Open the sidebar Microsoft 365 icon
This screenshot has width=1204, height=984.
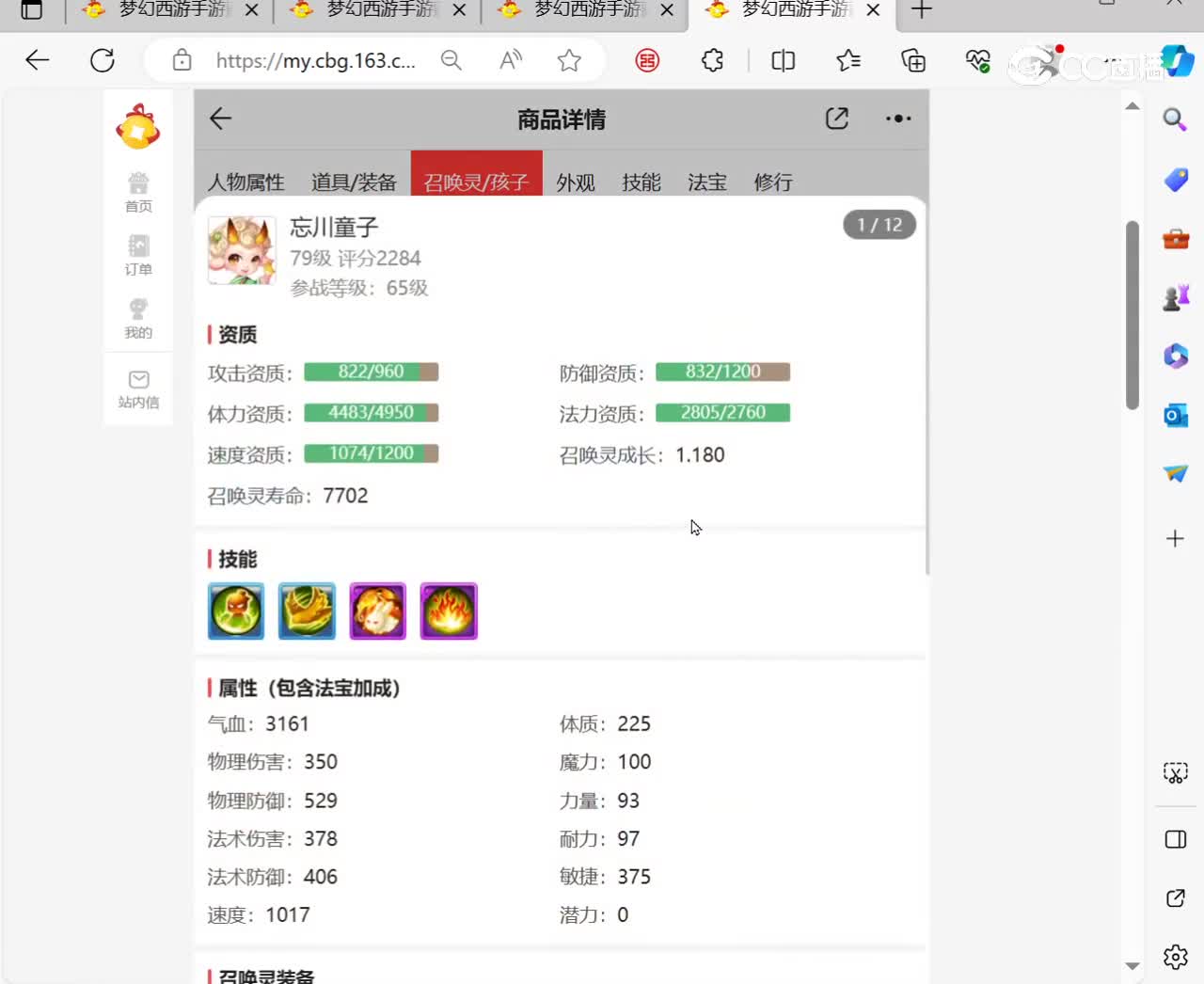pyautogui.click(x=1176, y=357)
